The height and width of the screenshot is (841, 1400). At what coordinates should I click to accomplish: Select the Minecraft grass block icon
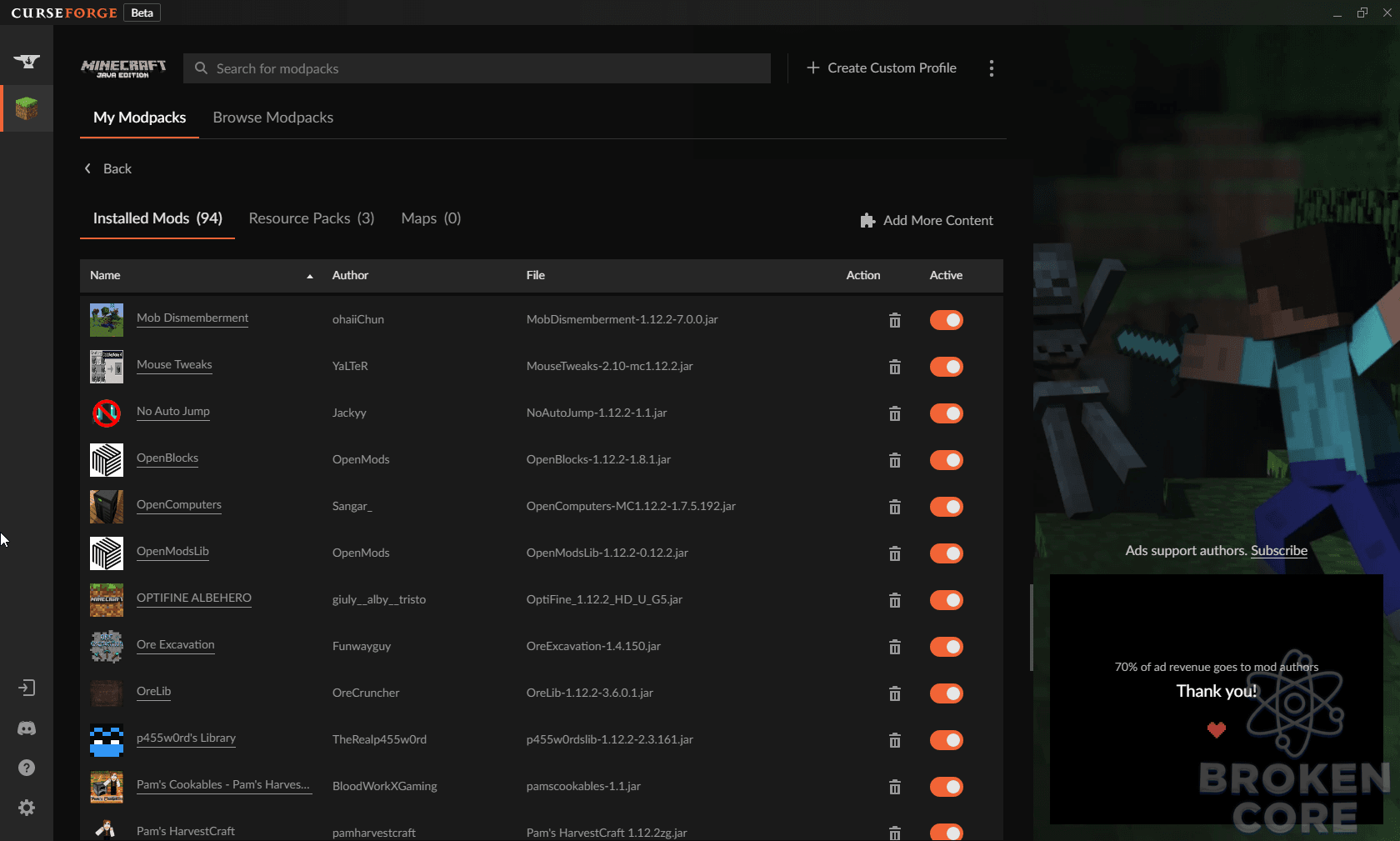(27, 108)
